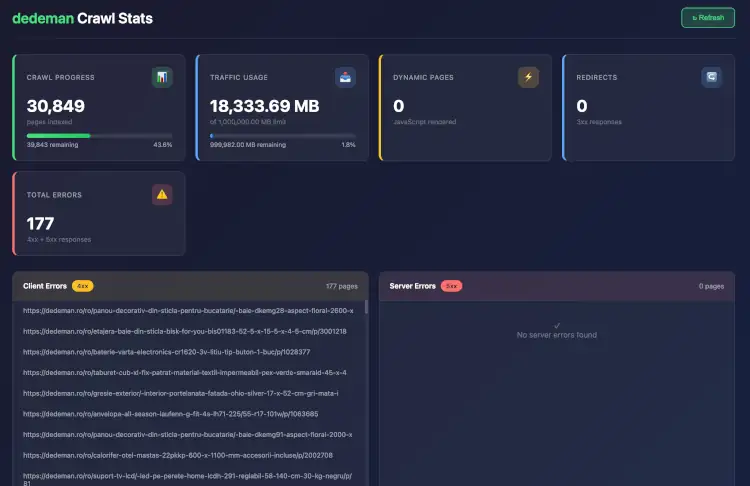Open the calorifer-otel-mastas URL
Image resolution: width=750 pixels, height=486 pixels.
pos(178,455)
